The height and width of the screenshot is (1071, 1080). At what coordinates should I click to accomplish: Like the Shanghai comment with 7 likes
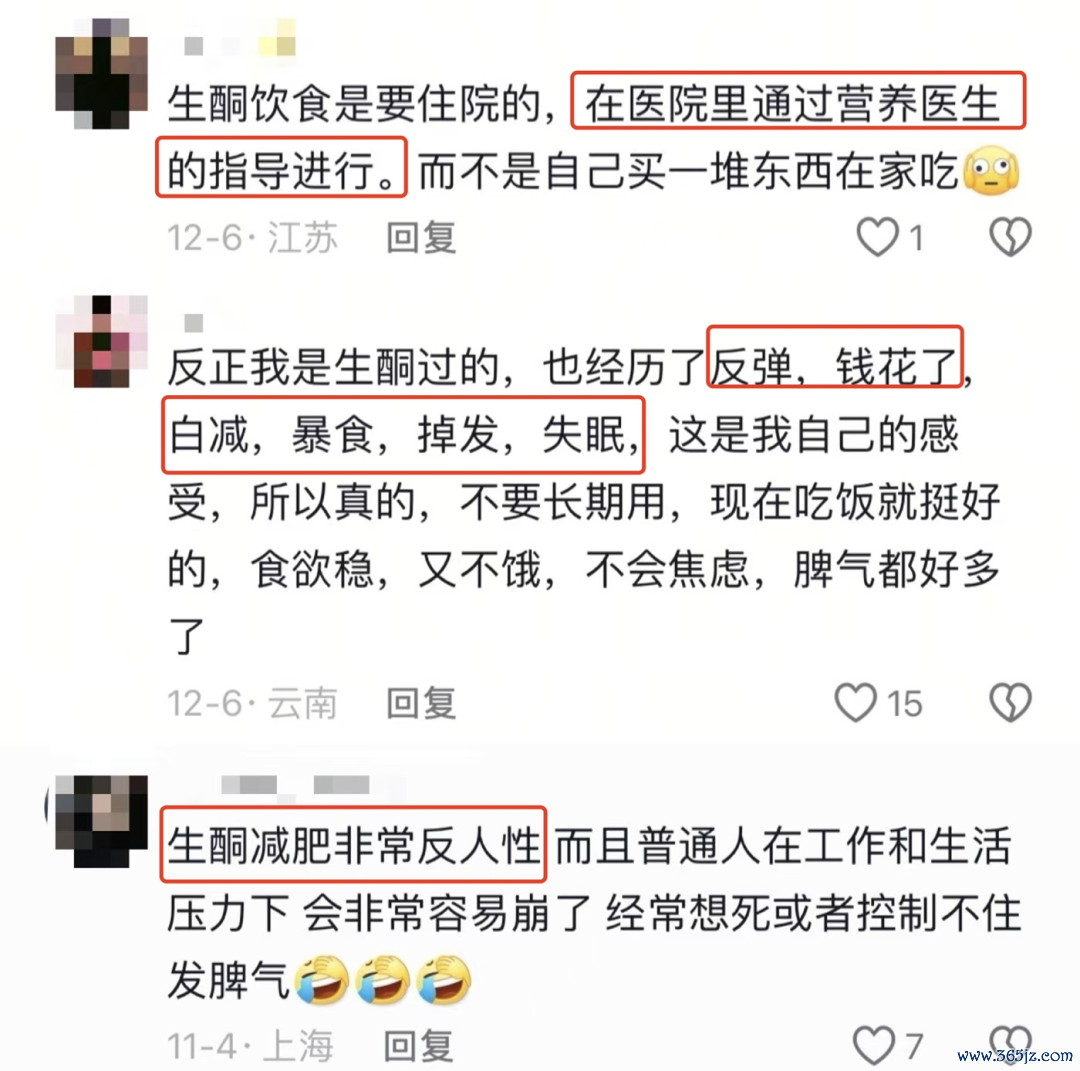[873, 1046]
